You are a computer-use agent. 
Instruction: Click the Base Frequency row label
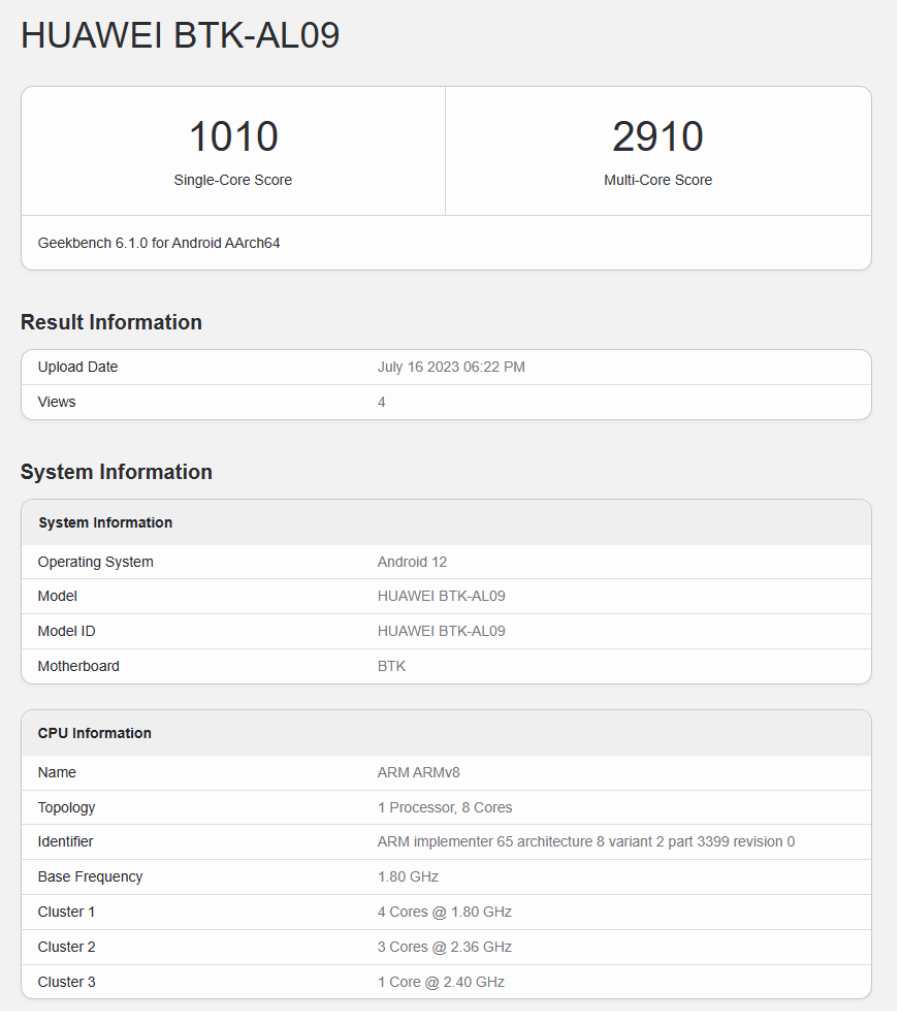click(90, 877)
